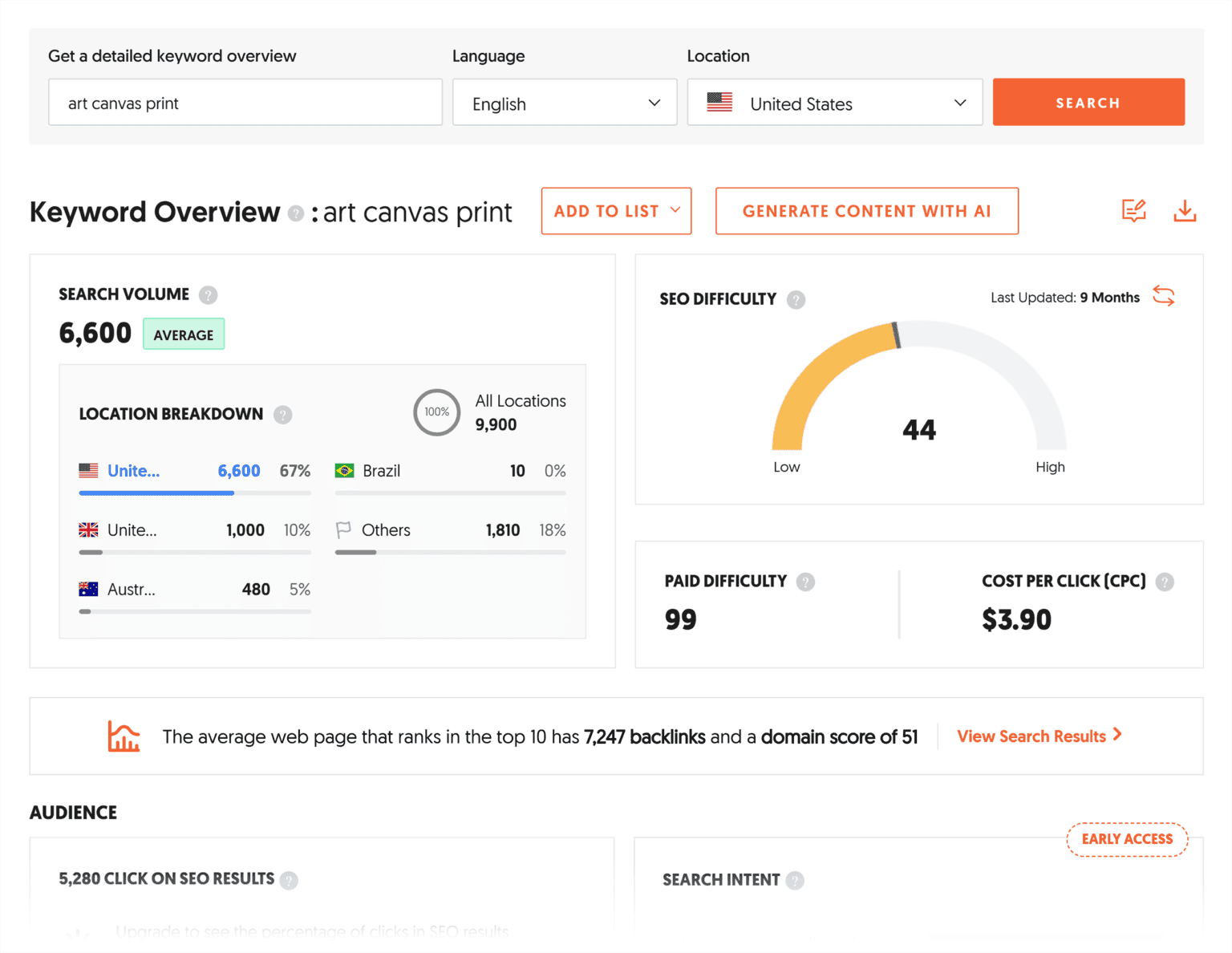The width and height of the screenshot is (1232, 953).
Task: Open the Language dropdown
Action: click(x=564, y=102)
